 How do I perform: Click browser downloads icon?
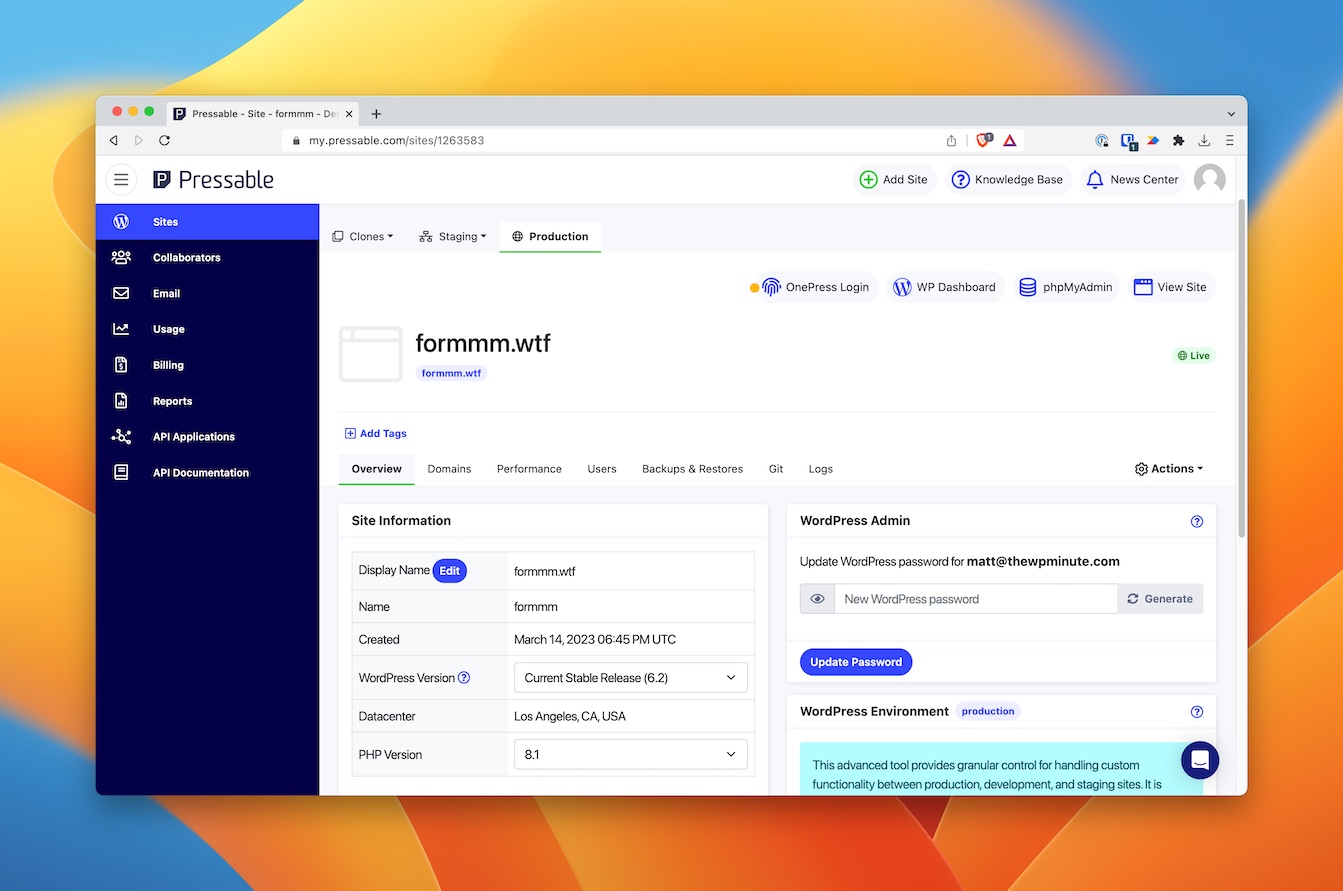pyautogui.click(x=1204, y=141)
